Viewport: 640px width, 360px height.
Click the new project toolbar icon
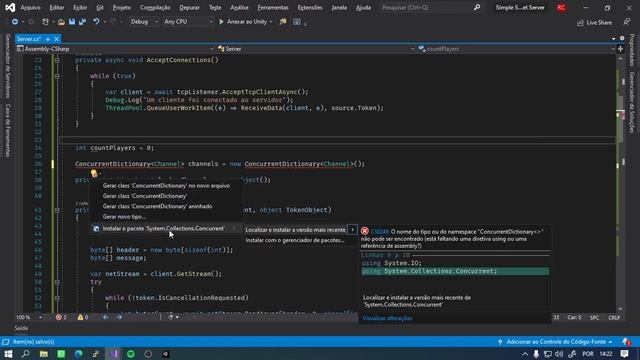[x=45, y=22]
